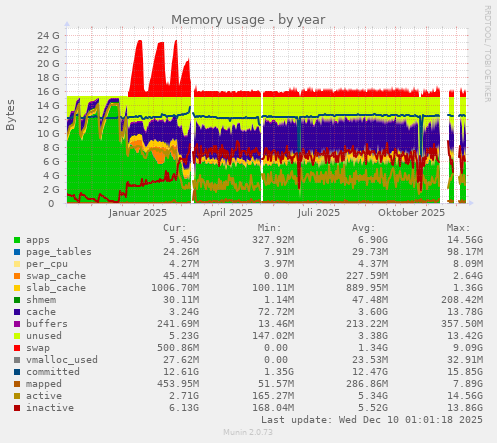
Task: Click the 'Min:' column header
Action: pyautogui.click(x=269, y=228)
